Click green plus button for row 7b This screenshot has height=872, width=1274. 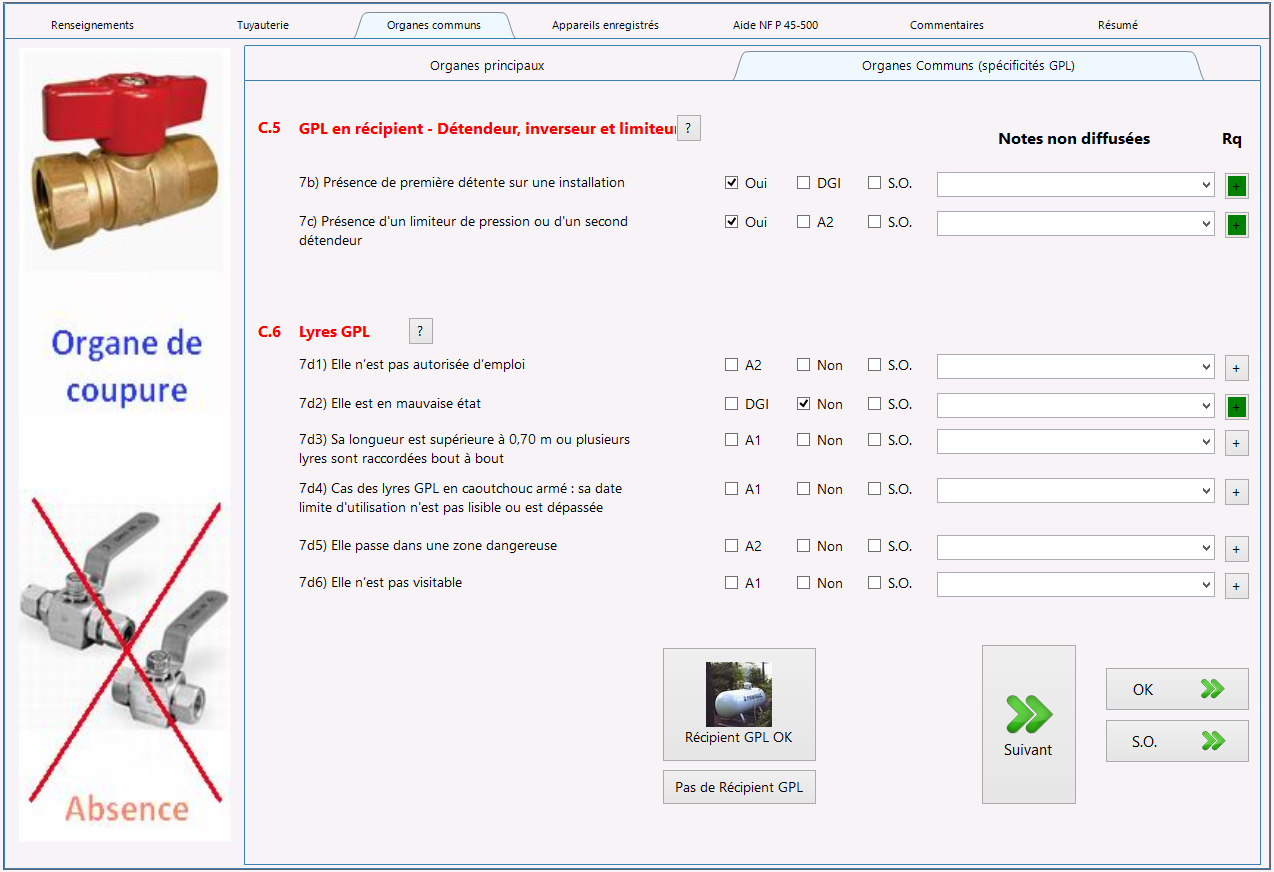pyautogui.click(x=1237, y=186)
